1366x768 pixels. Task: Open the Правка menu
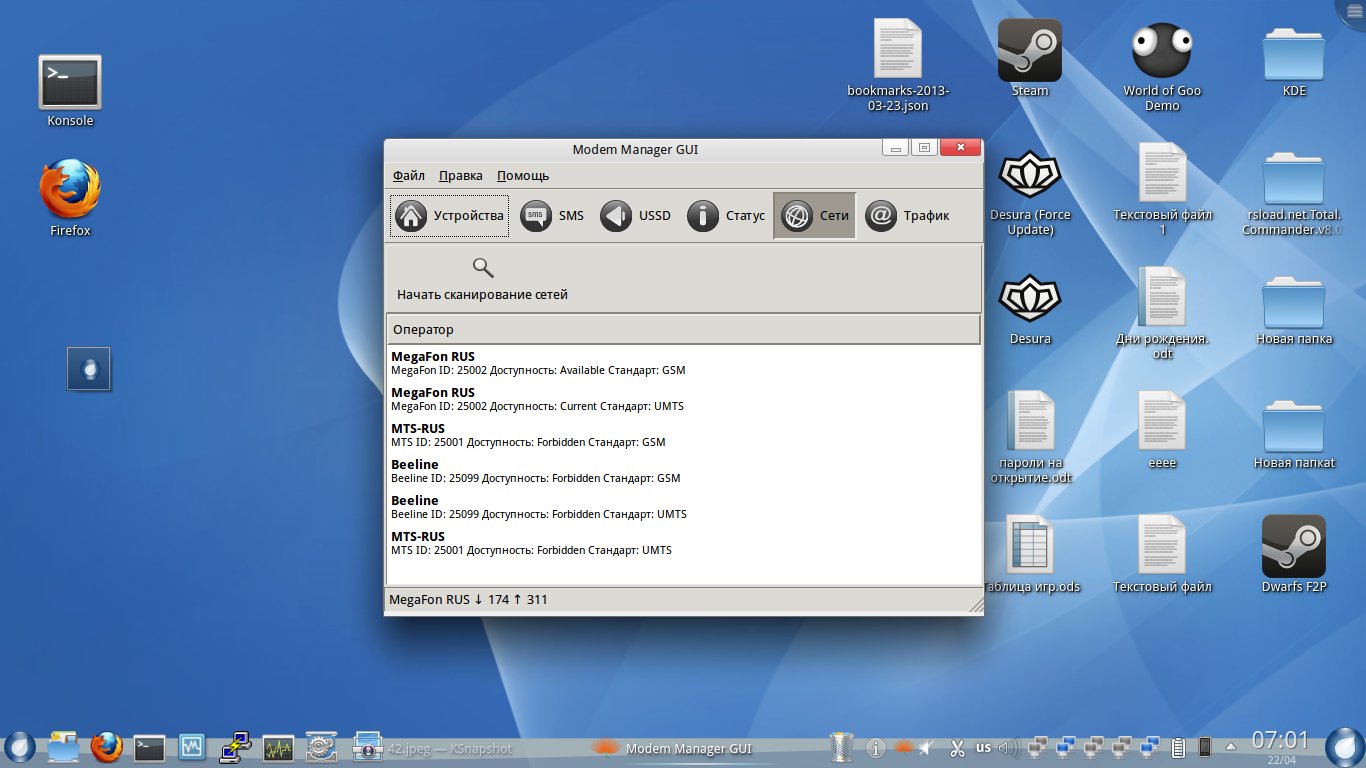[x=460, y=175]
